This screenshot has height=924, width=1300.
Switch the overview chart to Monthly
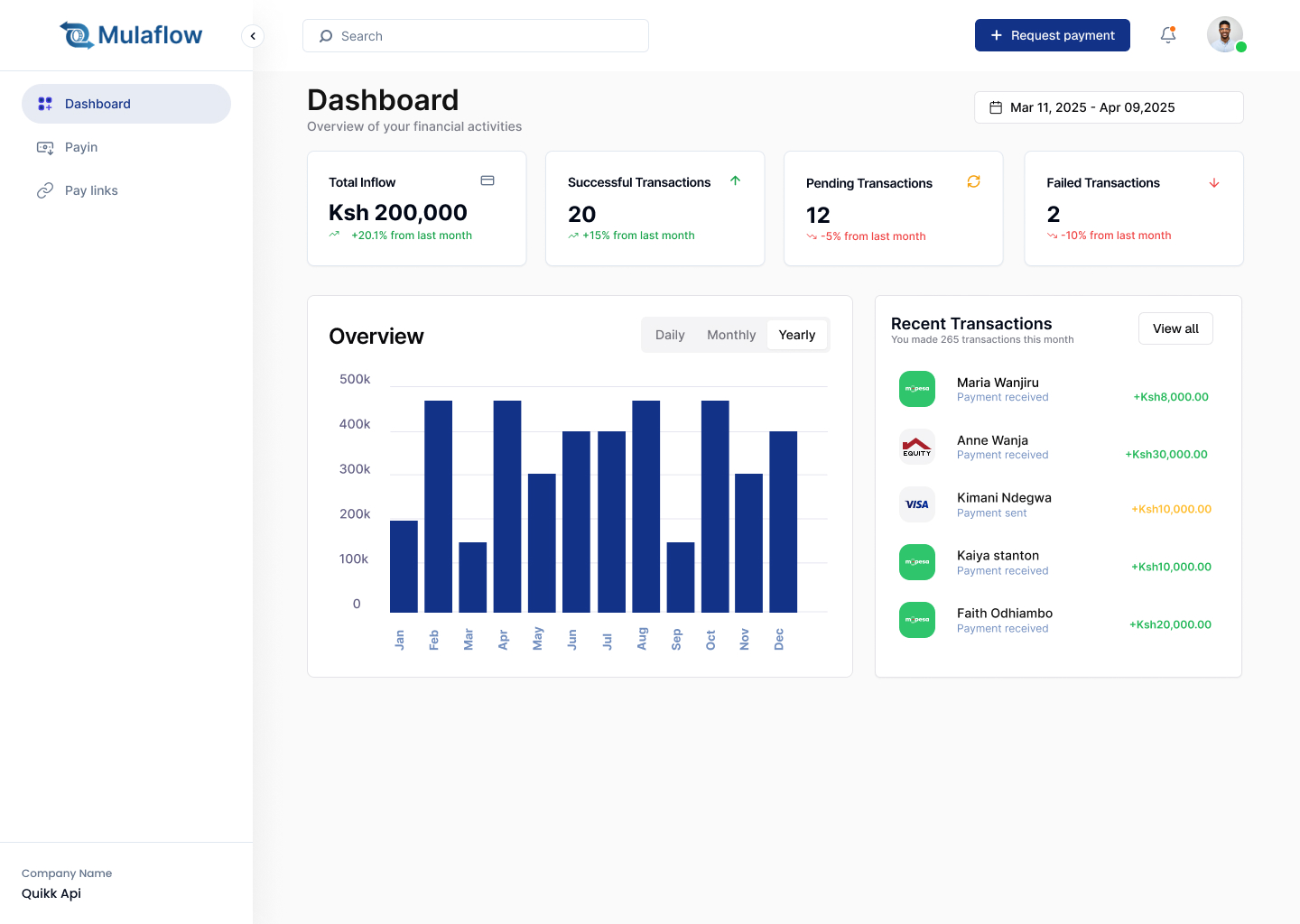click(x=731, y=335)
